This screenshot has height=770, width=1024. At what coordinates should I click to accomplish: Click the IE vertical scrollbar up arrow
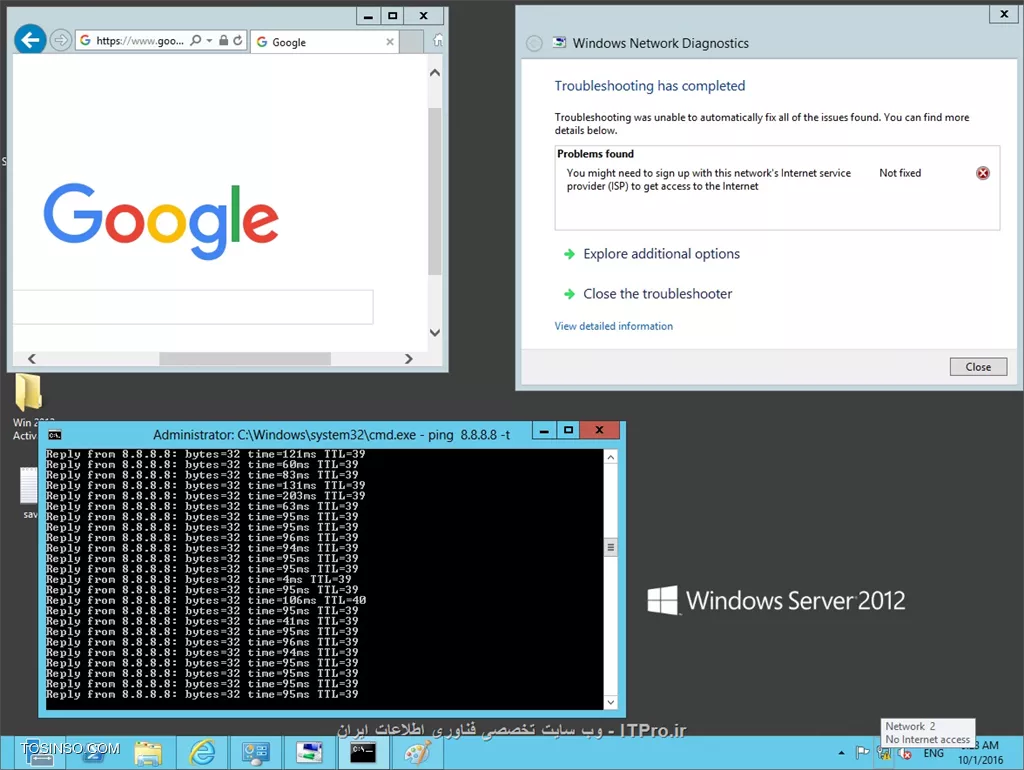coord(435,72)
